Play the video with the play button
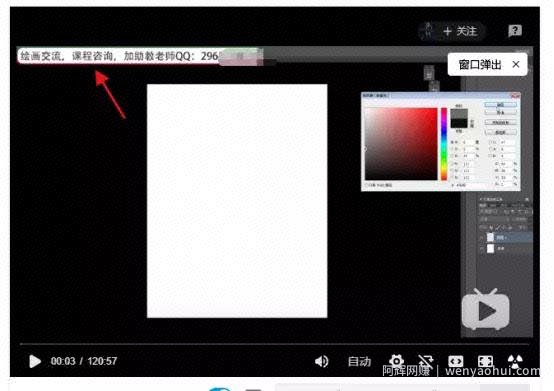Image resolution: width=554 pixels, height=391 pixels. [x=35, y=361]
